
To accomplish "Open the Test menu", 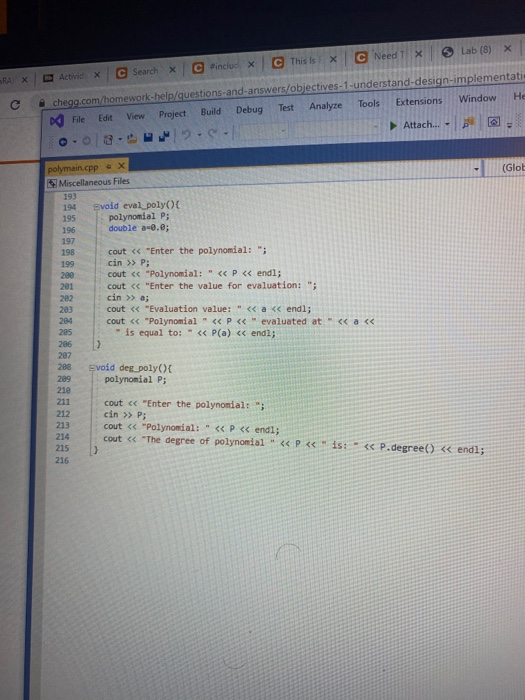I will tap(286, 108).
